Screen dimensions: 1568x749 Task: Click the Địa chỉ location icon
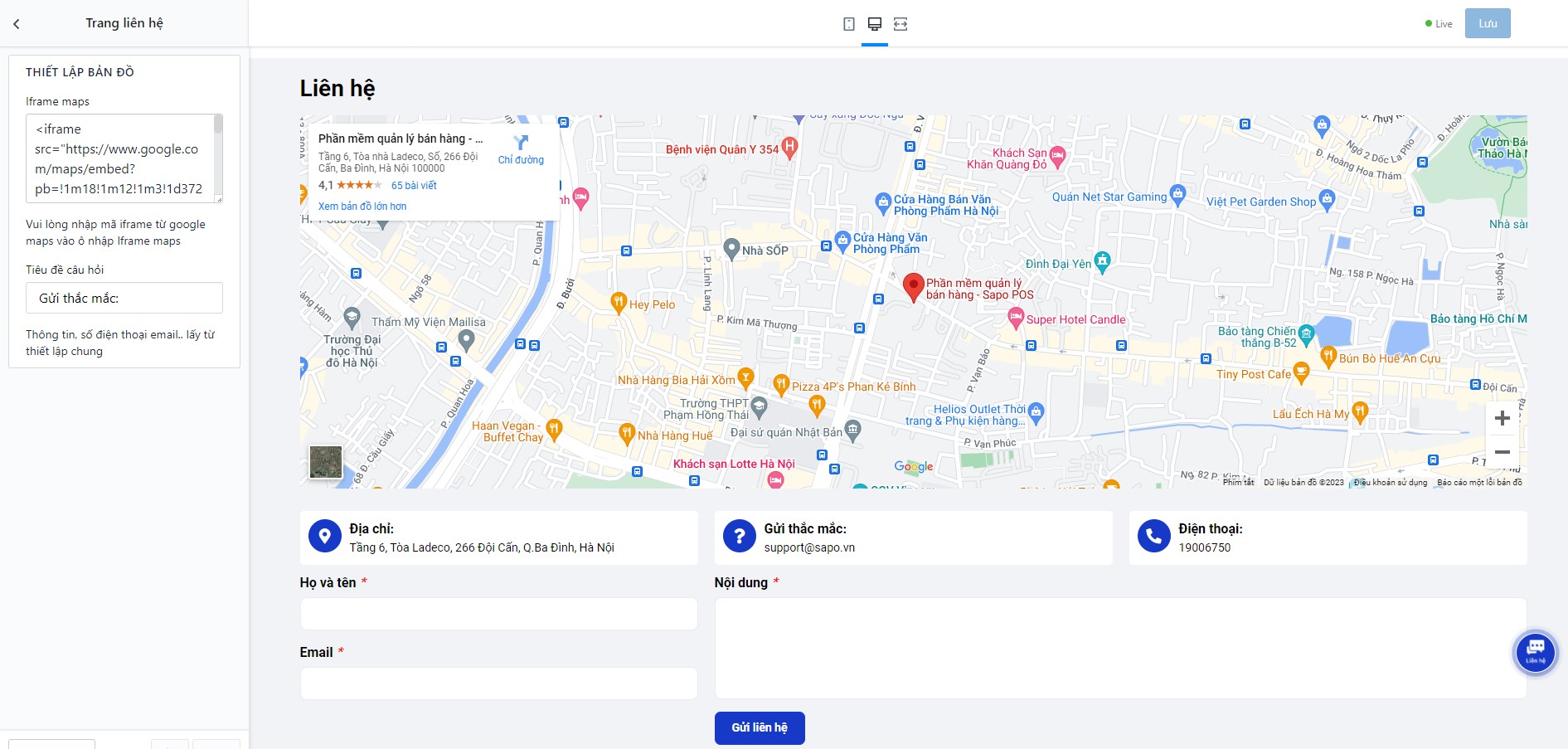coord(325,537)
